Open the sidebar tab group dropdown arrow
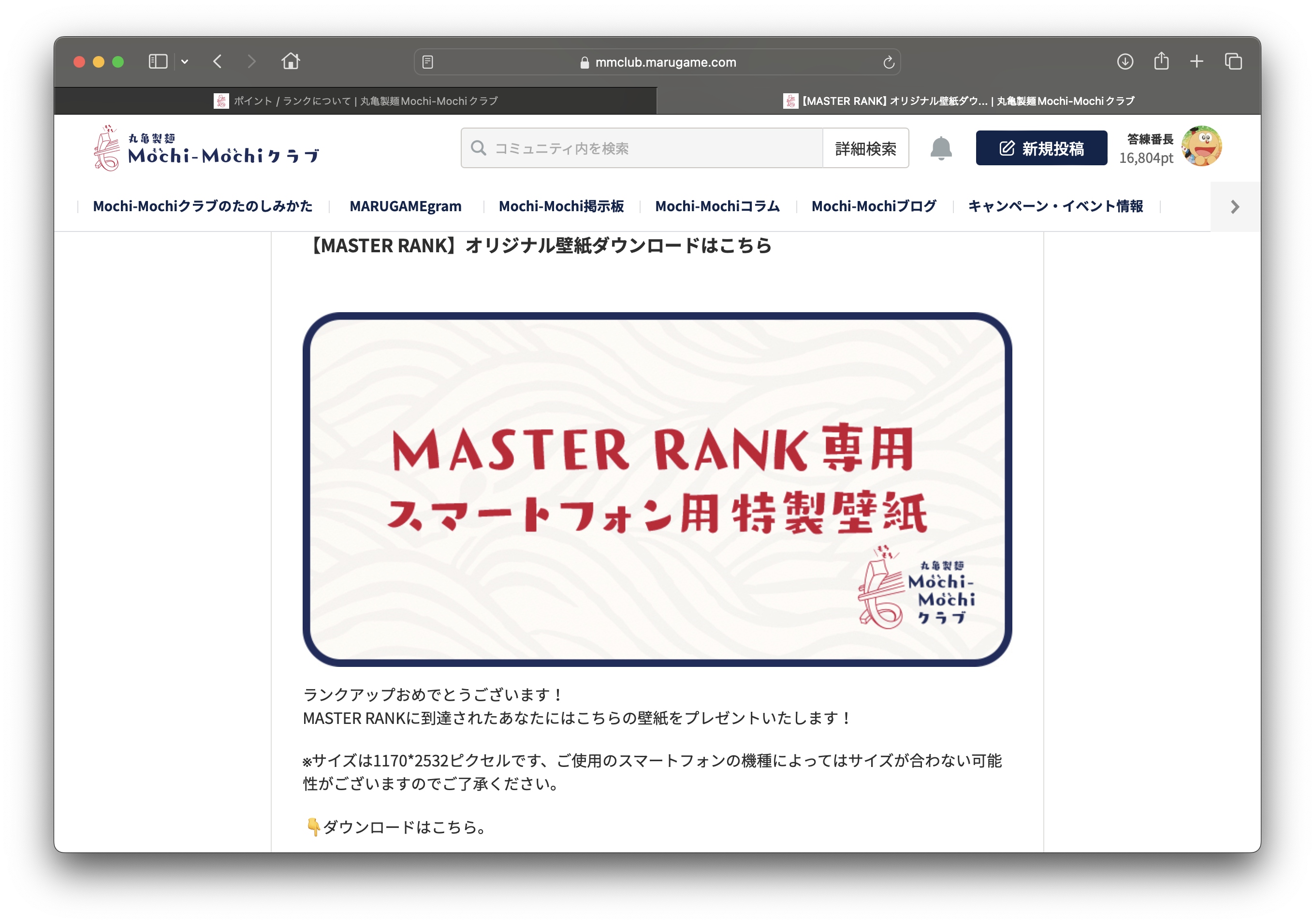Viewport: 1315px width, 924px height. (184, 61)
